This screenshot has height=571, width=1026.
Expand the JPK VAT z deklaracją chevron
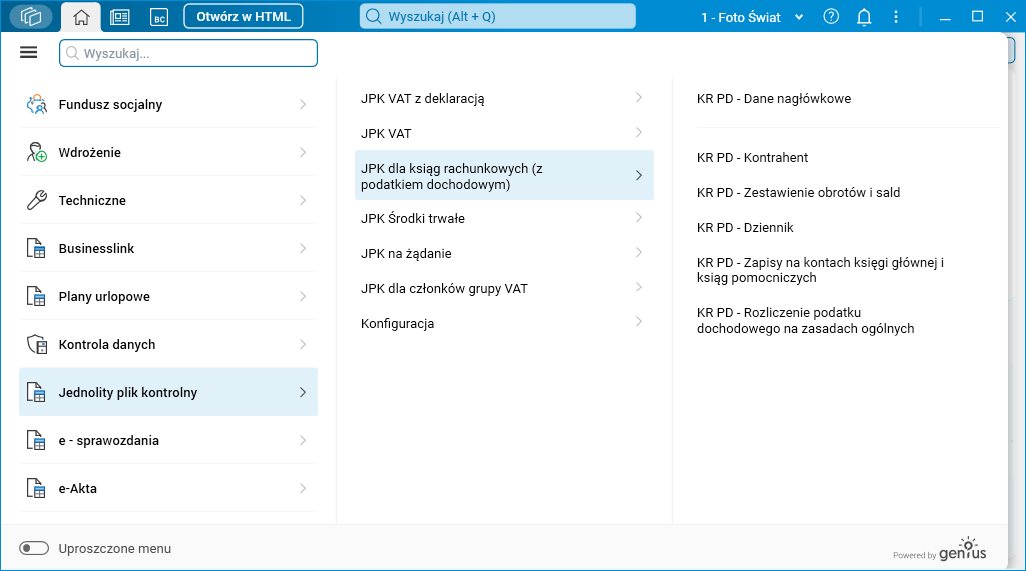(639, 98)
